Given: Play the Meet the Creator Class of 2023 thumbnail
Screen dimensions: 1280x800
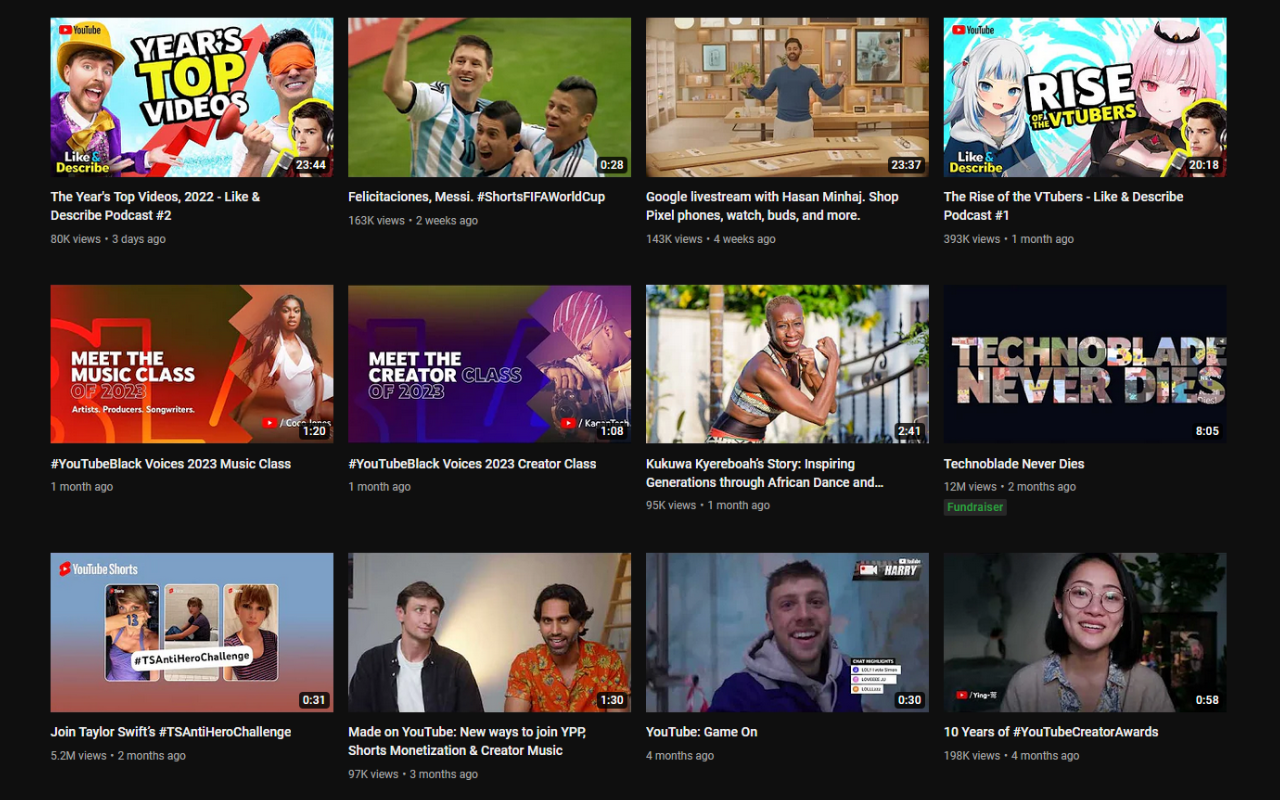Looking at the screenshot, I should (489, 364).
